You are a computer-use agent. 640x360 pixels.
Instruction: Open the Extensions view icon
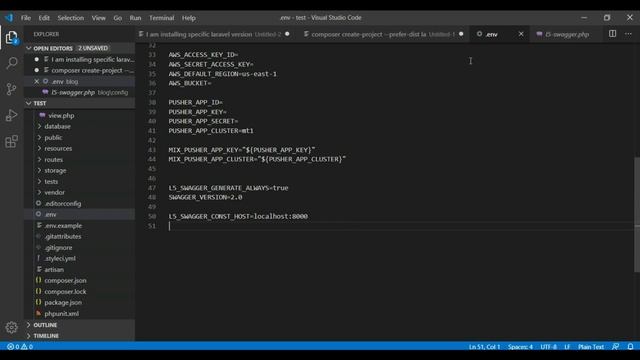coord(11,142)
